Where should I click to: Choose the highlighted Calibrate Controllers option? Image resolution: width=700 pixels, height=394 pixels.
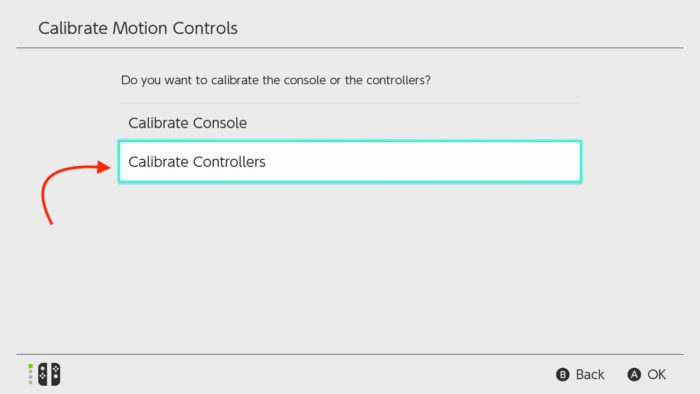point(350,162)
